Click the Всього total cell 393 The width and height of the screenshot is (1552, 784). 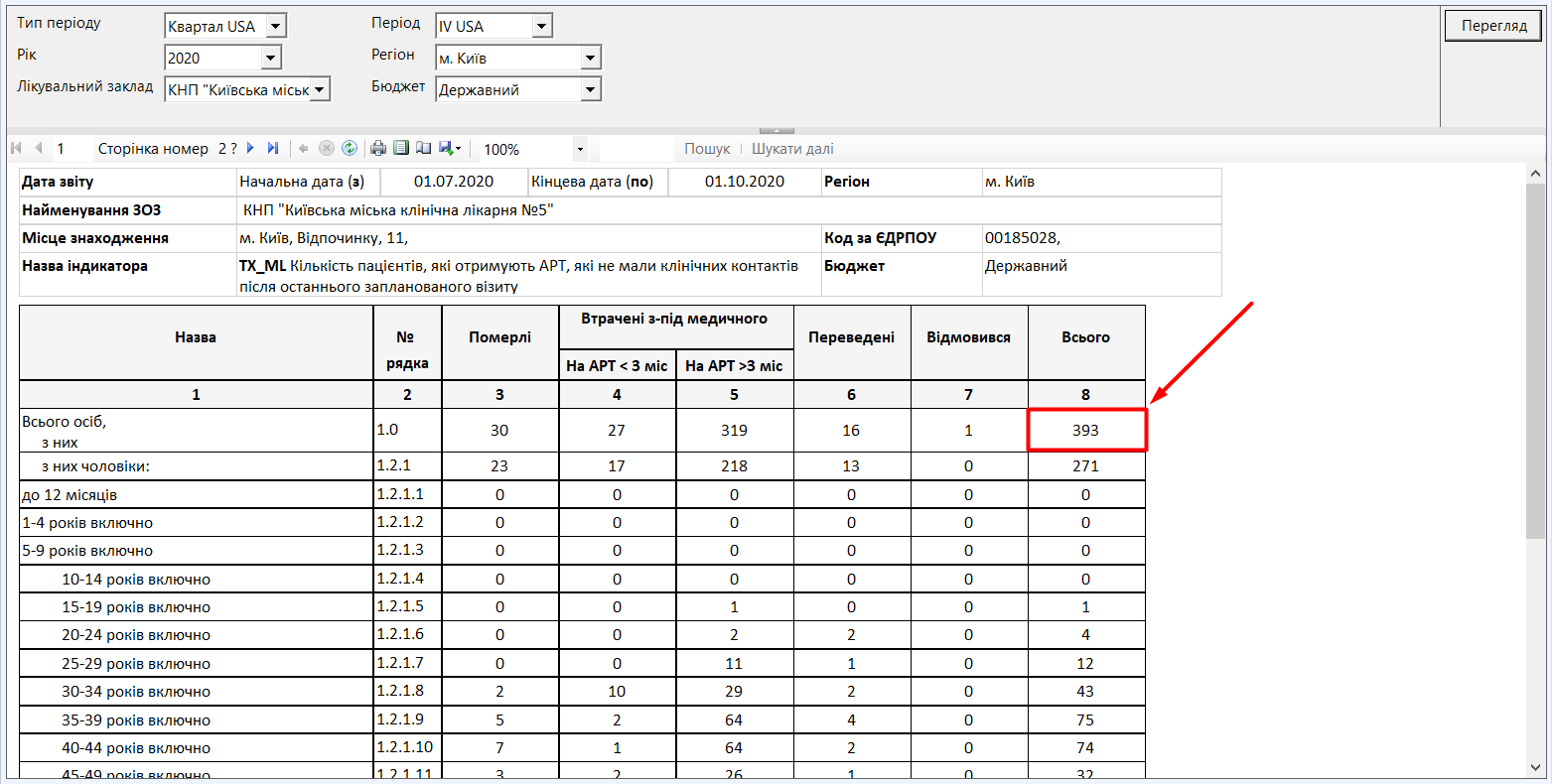coord(1086,431)
